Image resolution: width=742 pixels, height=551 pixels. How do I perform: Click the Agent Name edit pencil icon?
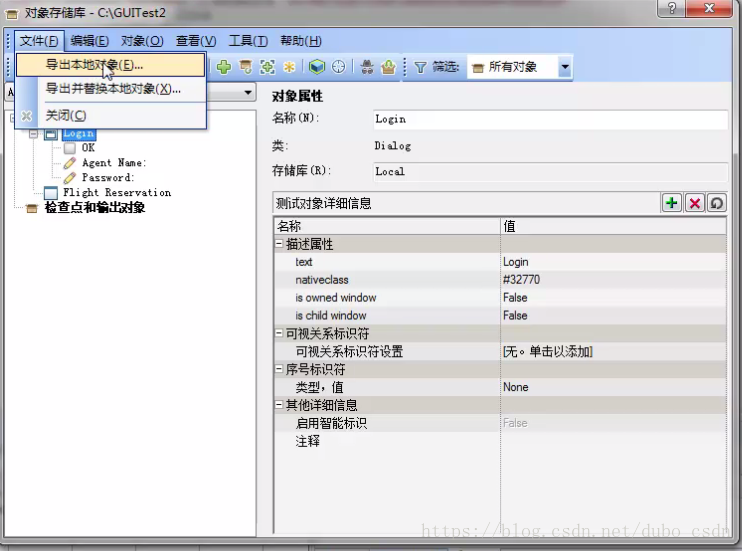point(70,163)
